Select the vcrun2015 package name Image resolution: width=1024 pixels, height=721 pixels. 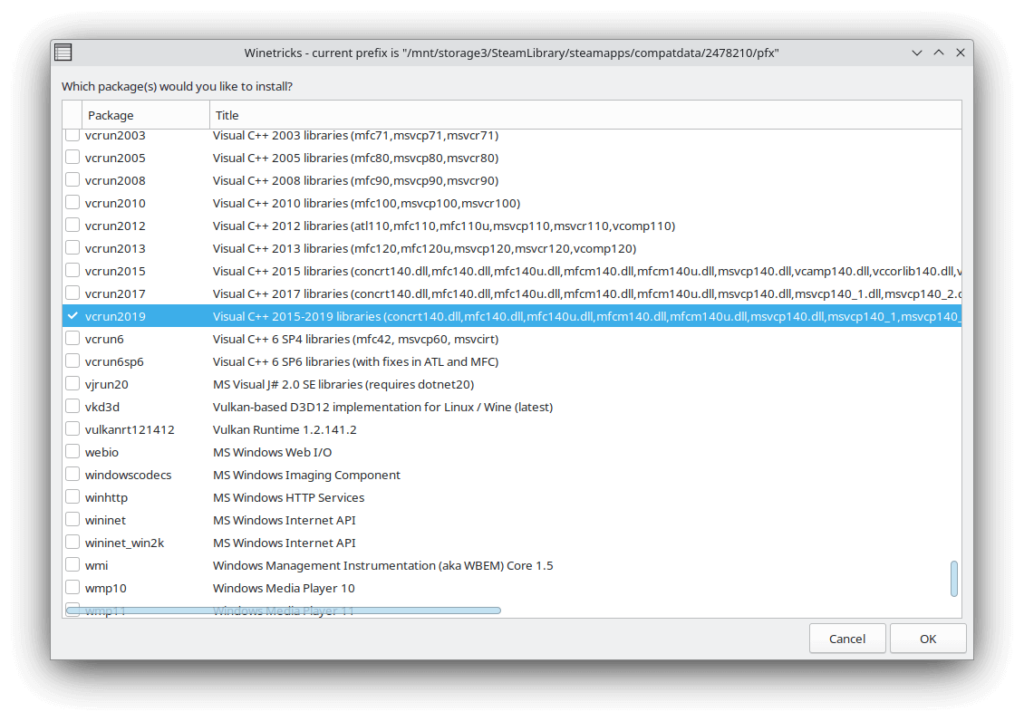coord(115,271)
